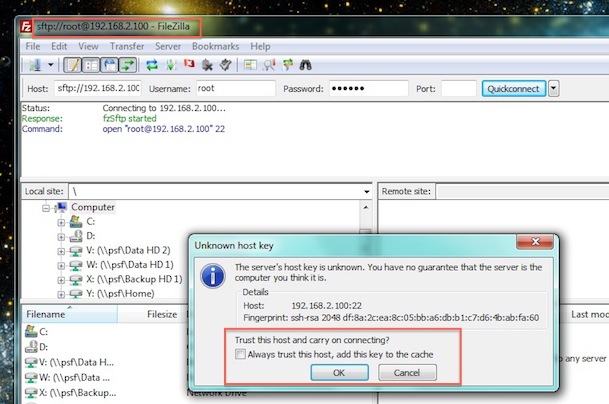Open the Edit menu
609x404 pixels.
59,46
